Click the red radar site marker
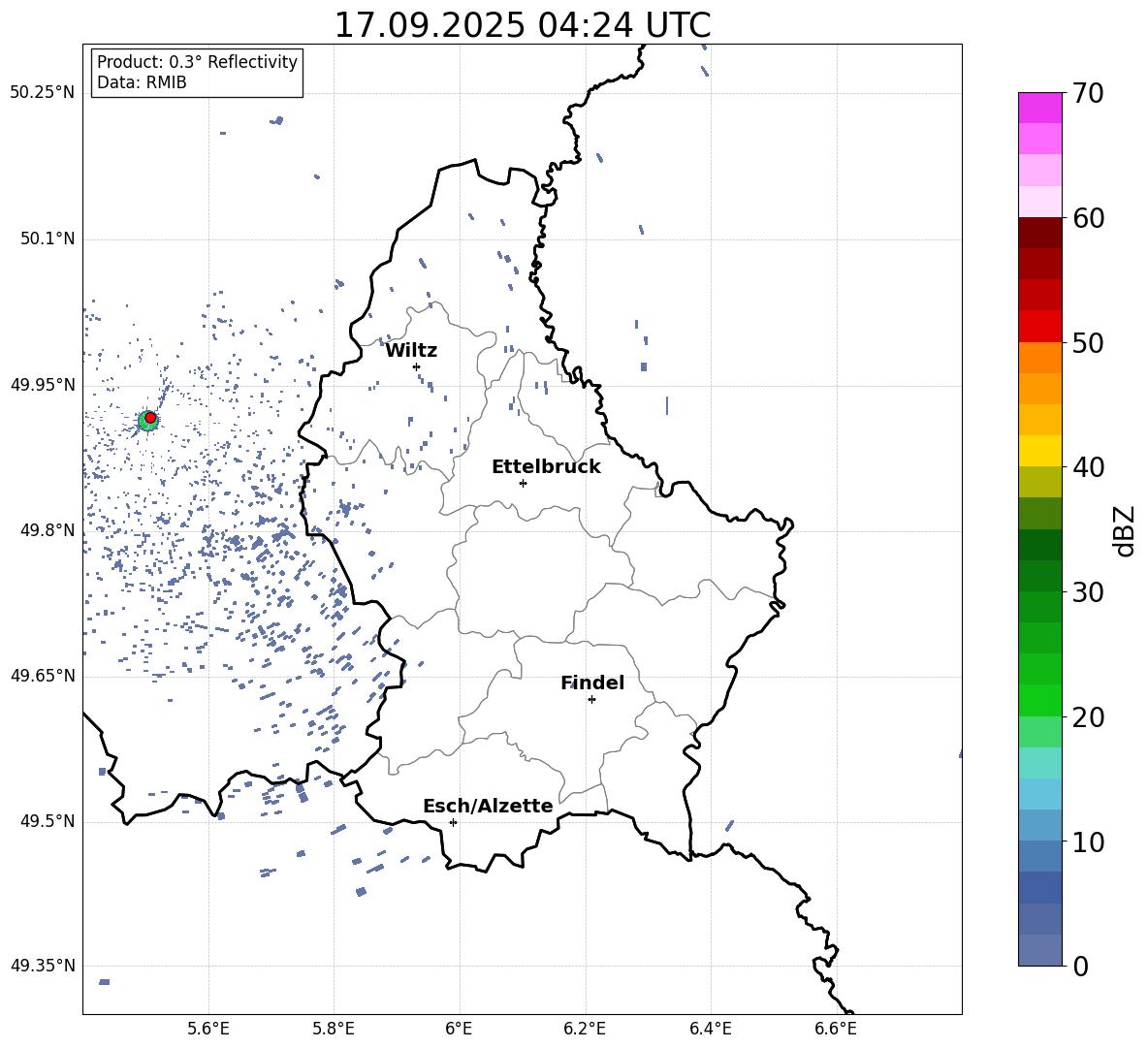 click(x=150, y=418)
